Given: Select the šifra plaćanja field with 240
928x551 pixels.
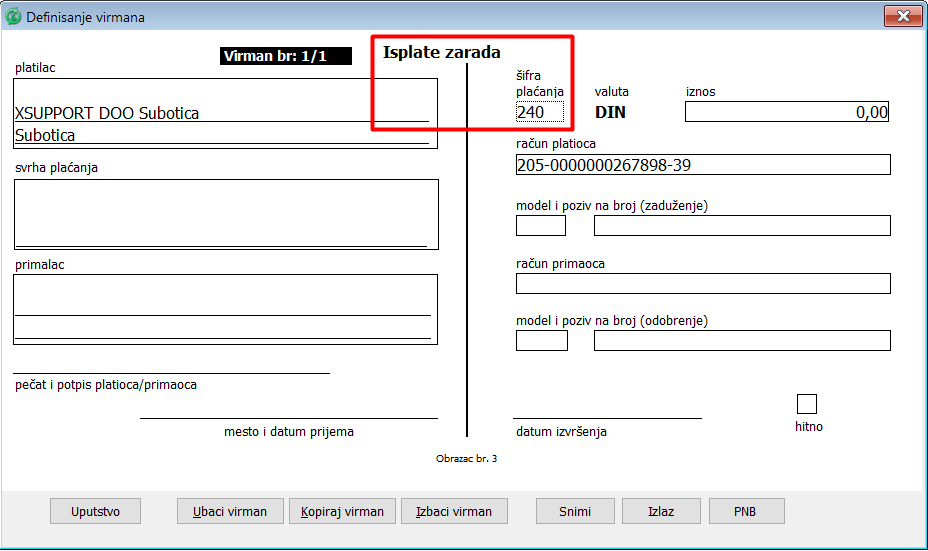Looking at the screenshot, I should click(x=540, y=112).
